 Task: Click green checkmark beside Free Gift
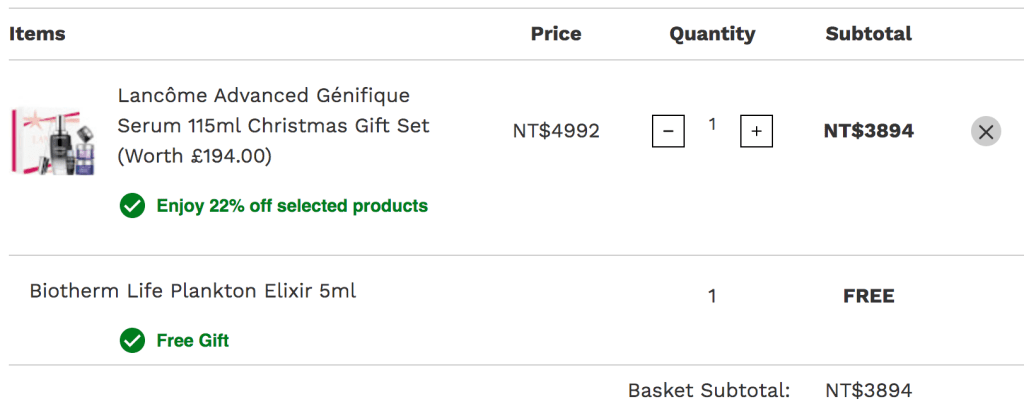(132, 341)
